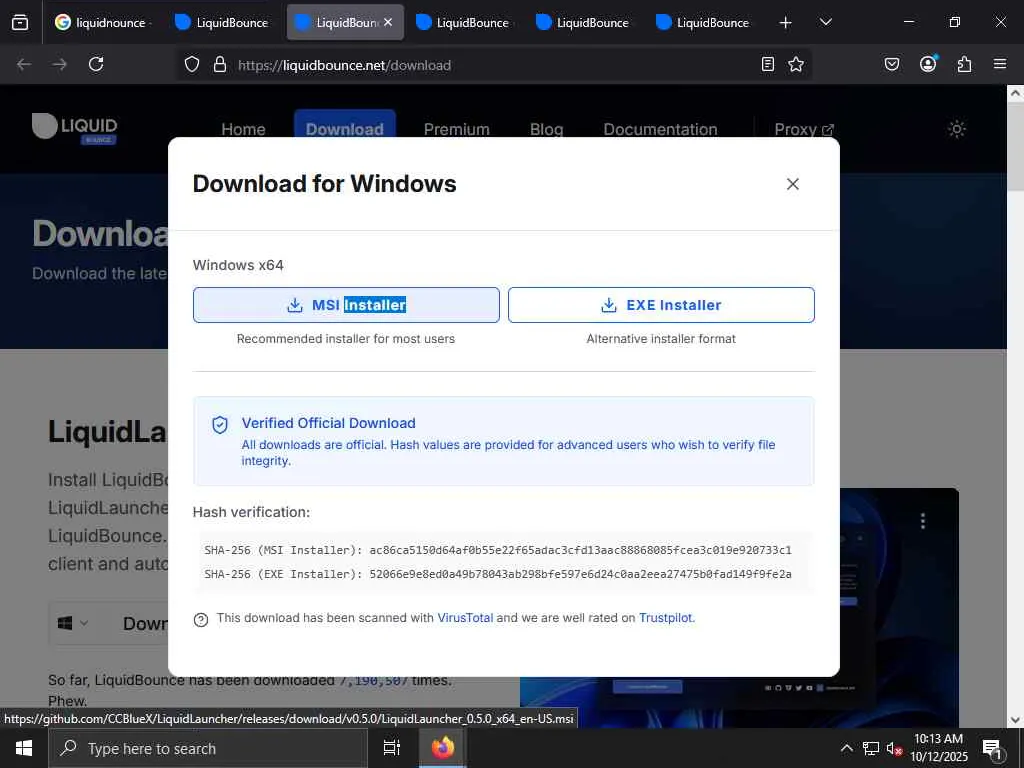Image resolution: width=1024 pixels, height=768 pixels.
Task: Open video thumbnail three-dot menu
Action: [923, 520]
